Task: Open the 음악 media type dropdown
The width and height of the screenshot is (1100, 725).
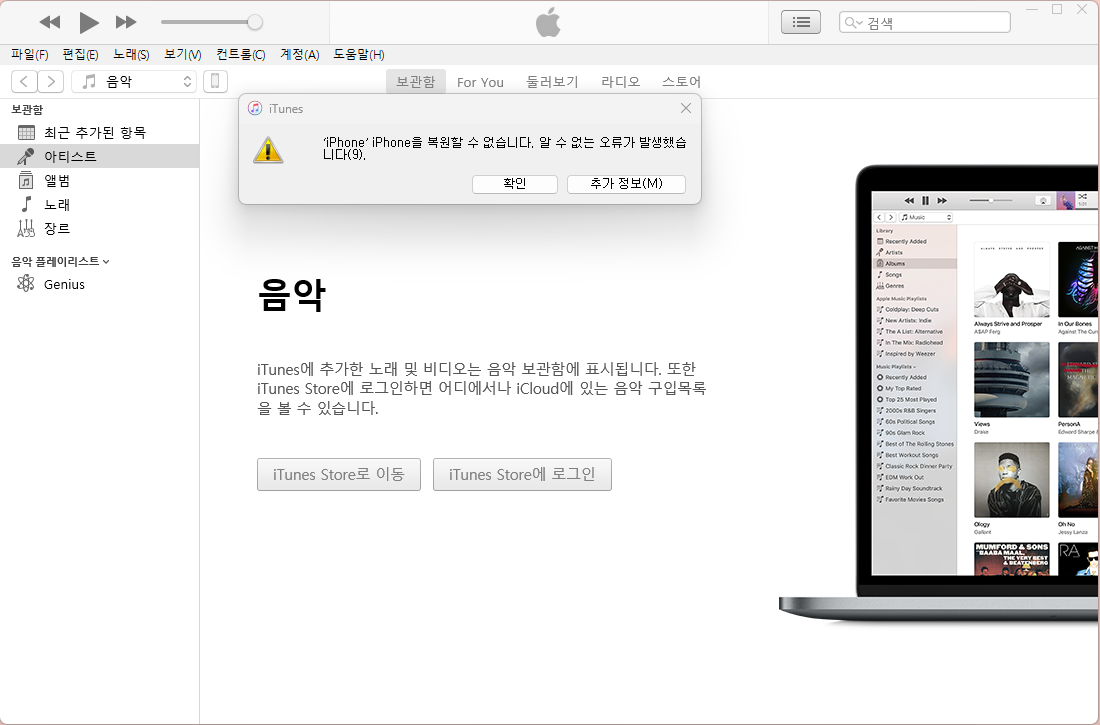Action: point(133,81)
